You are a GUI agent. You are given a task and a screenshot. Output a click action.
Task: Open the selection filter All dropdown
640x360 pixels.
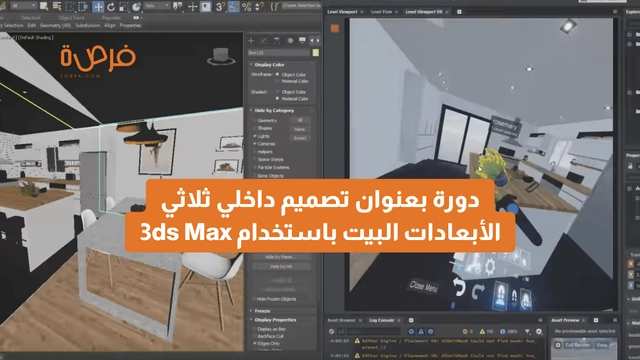point(23,6)
